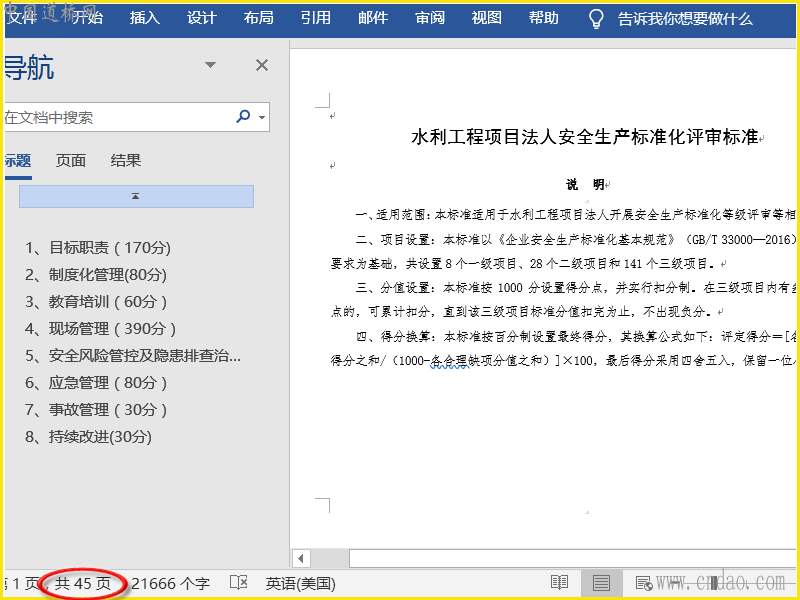Open the 视图 View ribbon tab
Screen dimensions: 800x600
coord(487,18)
